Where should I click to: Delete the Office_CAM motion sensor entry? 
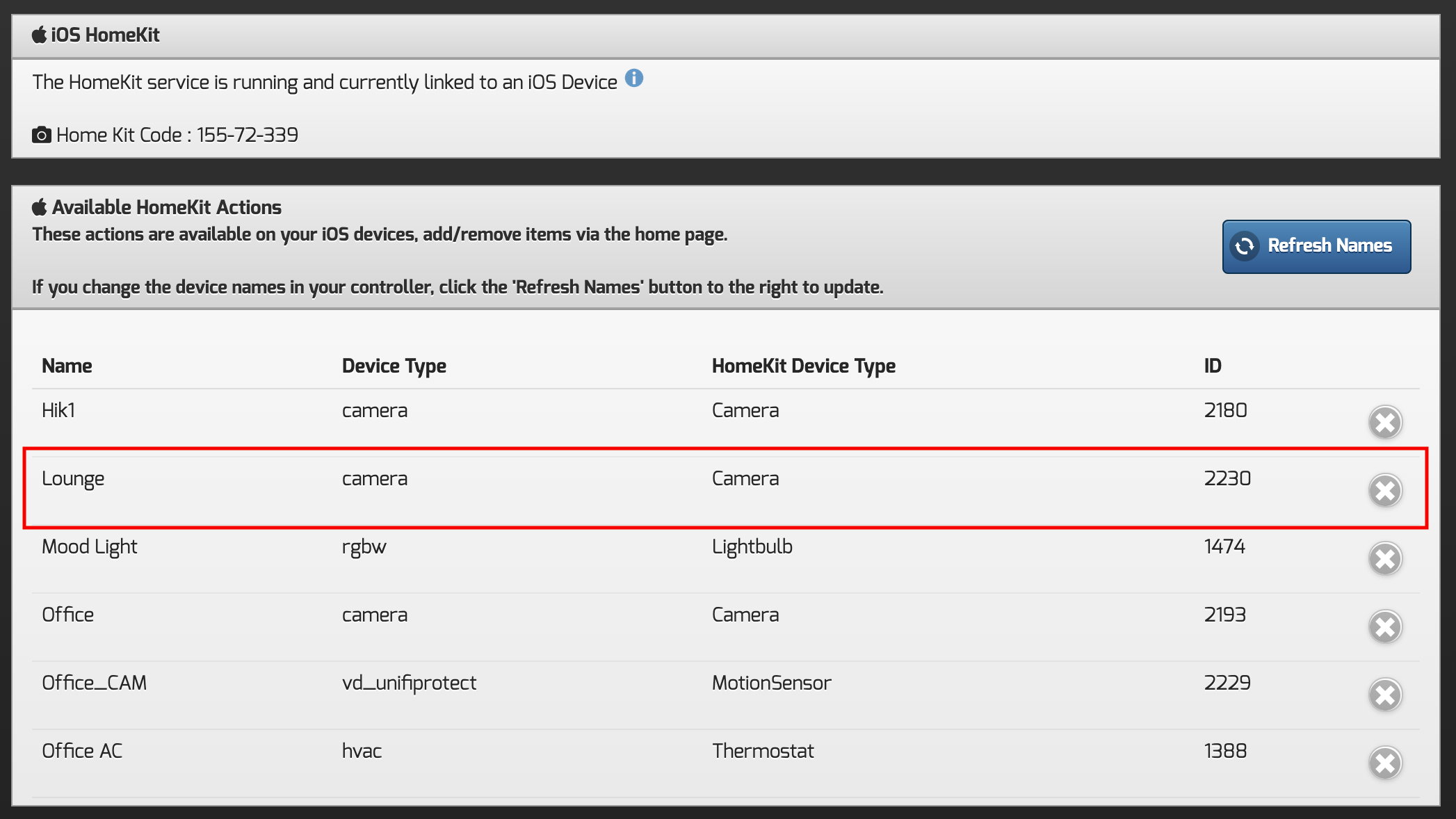click(1385, 695)
